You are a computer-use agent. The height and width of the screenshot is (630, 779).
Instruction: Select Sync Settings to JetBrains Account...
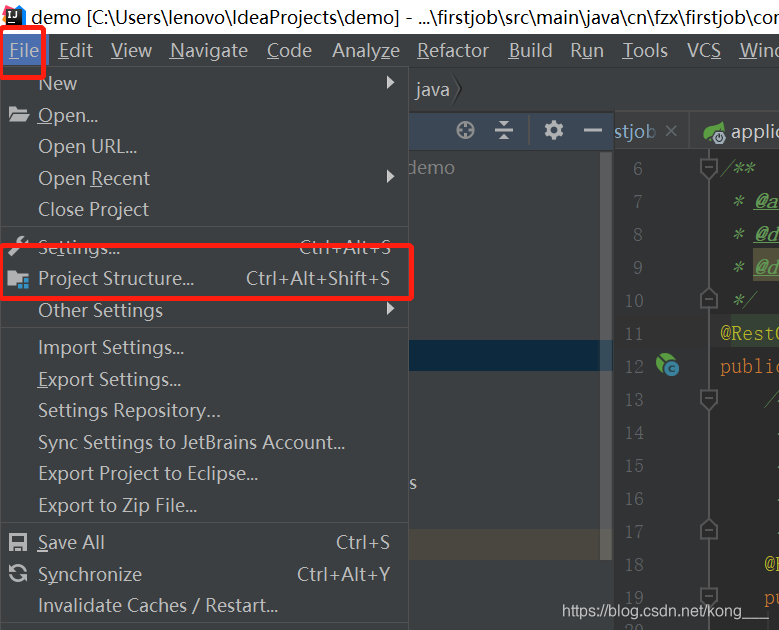coord(204,443)
